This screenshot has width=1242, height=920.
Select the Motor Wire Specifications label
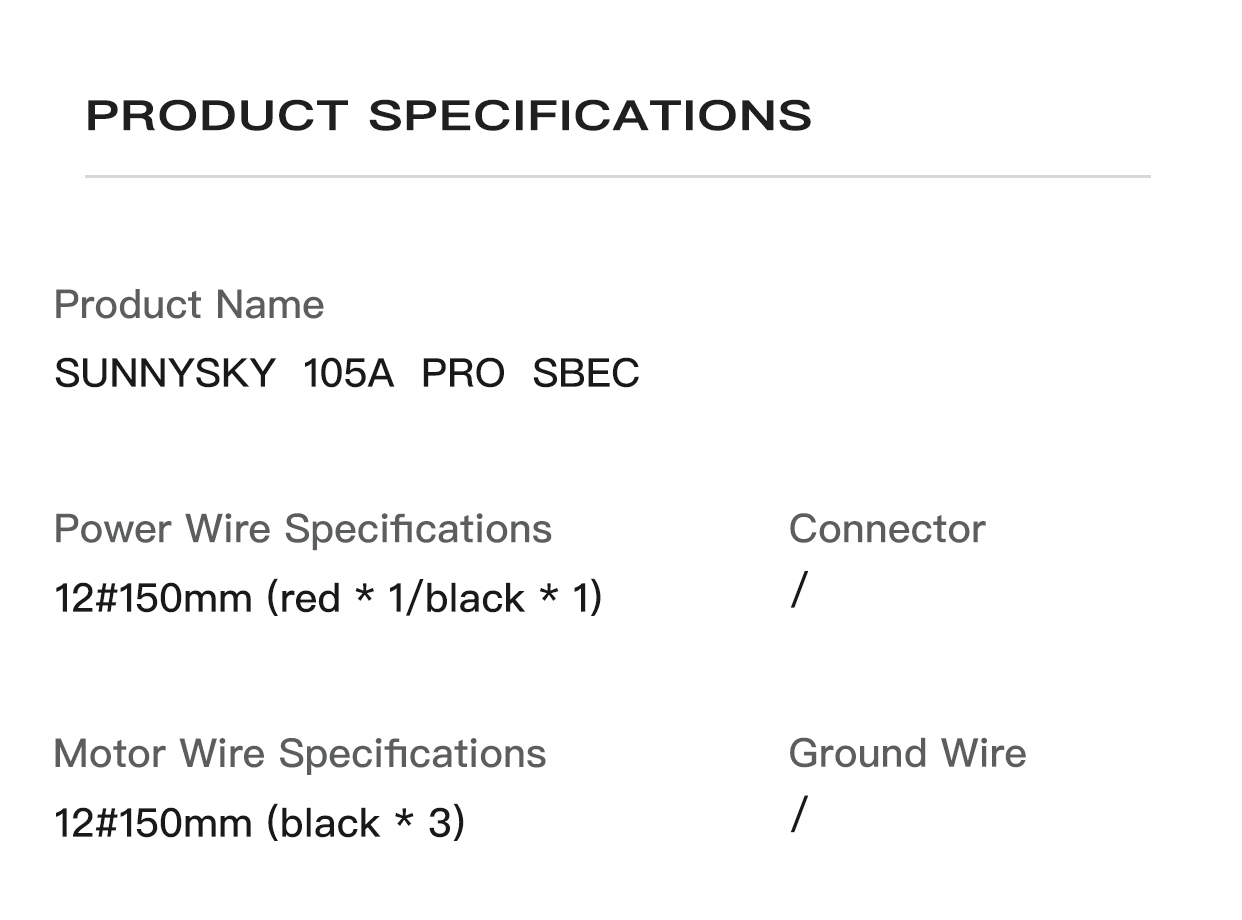tap(299, 753)
